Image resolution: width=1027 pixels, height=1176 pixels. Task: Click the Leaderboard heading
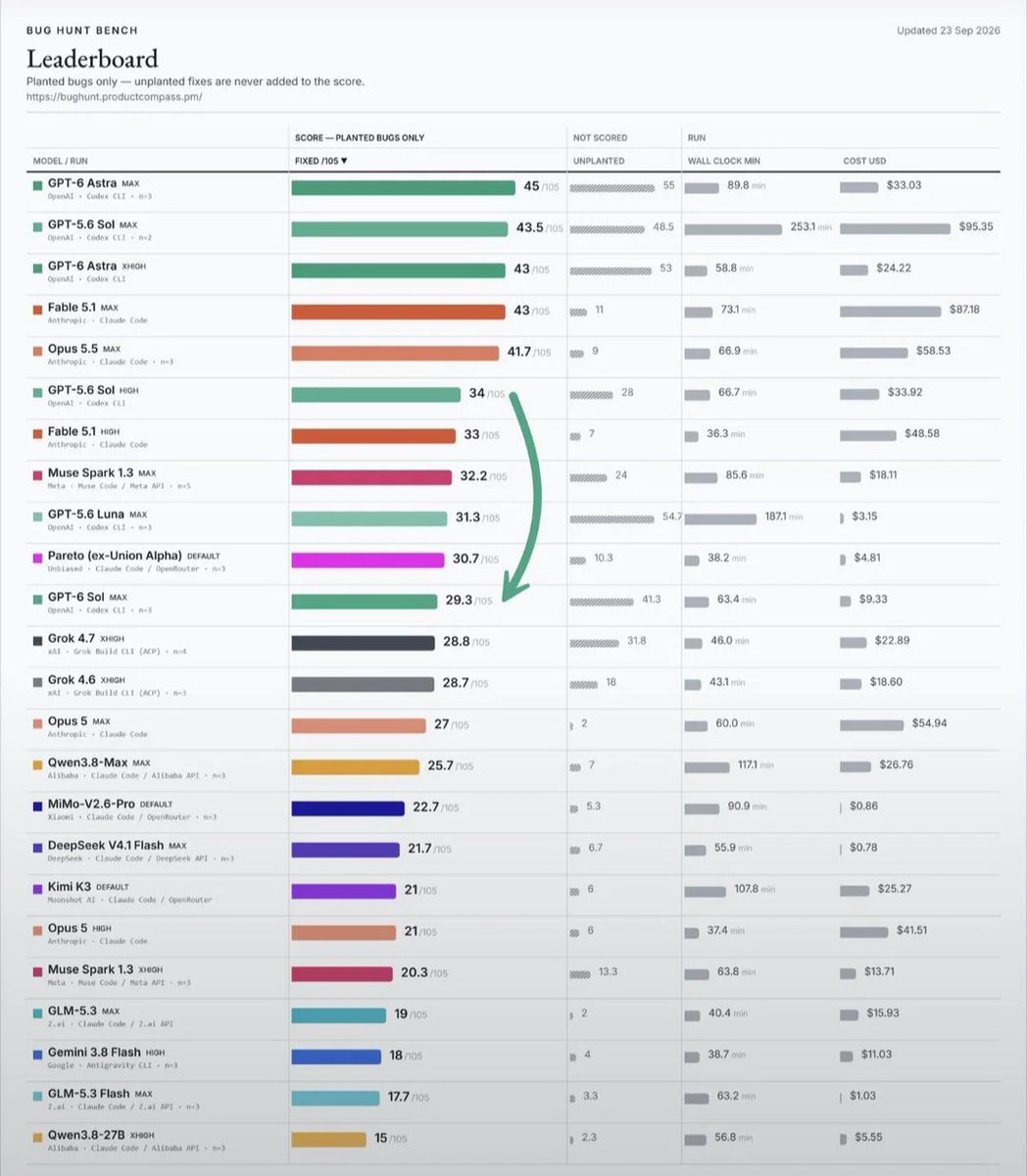click(92, 59)
